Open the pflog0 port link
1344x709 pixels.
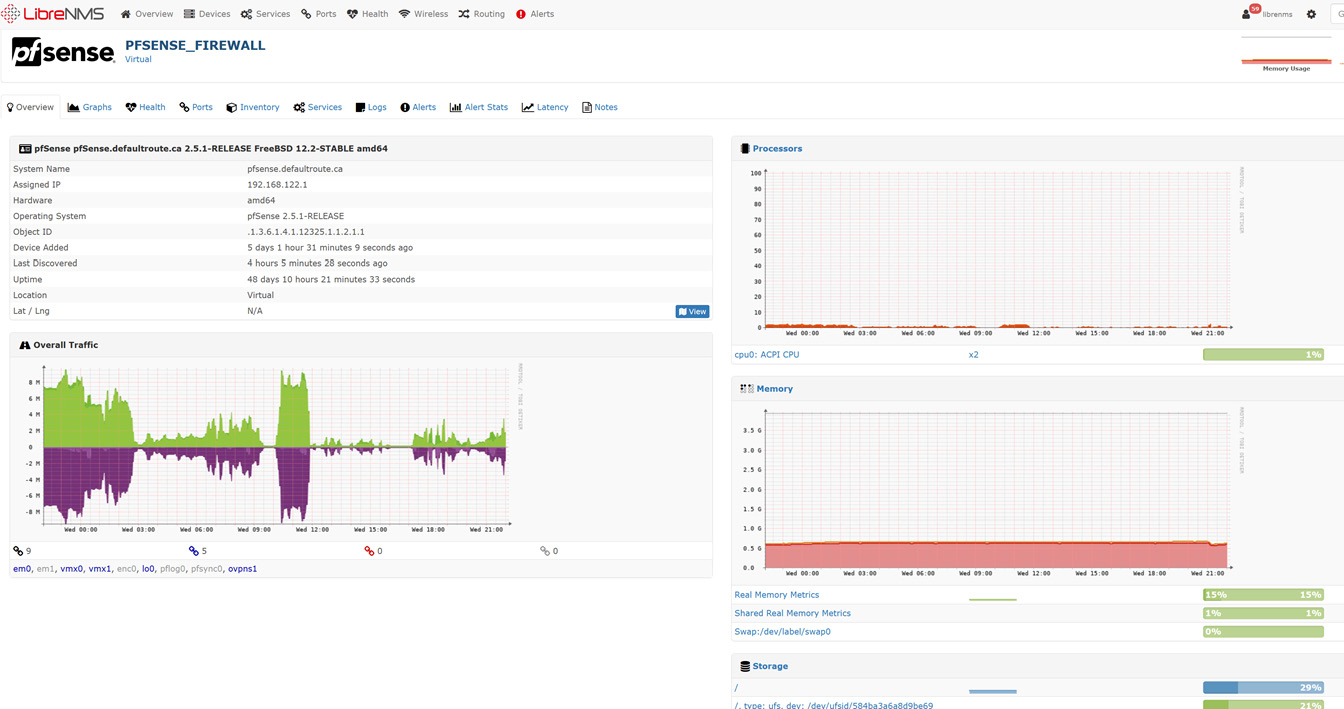click(173, 569)
